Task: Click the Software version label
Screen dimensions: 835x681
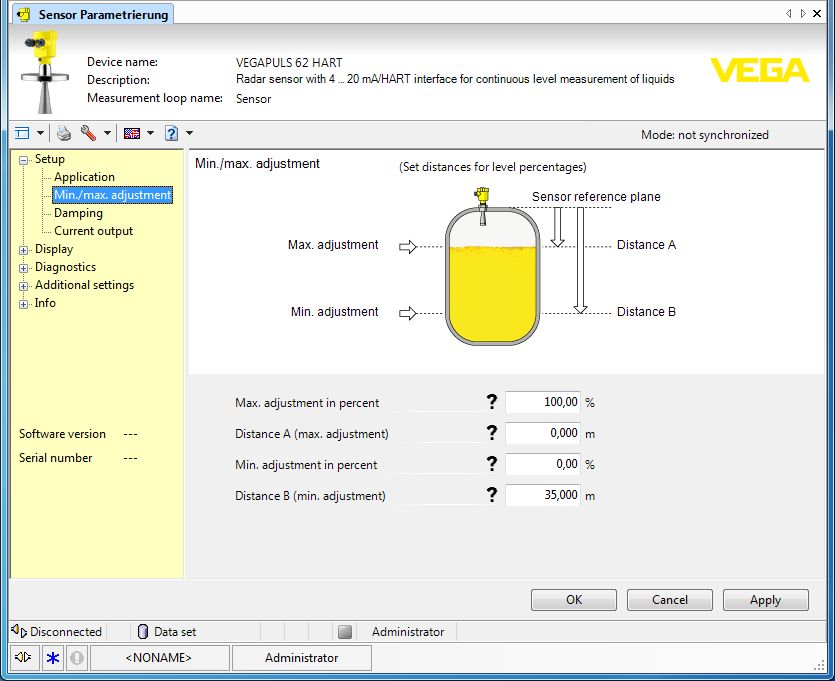Action: [62, 434]
